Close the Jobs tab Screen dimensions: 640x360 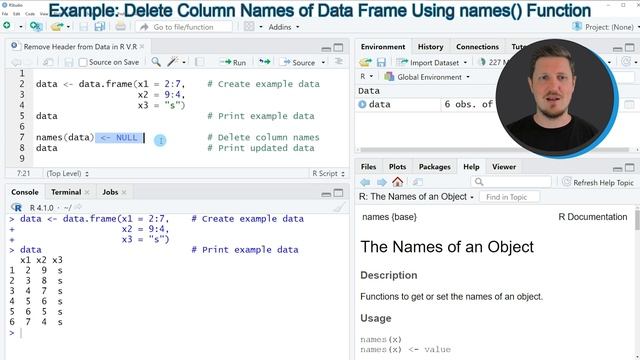point(124,192)
